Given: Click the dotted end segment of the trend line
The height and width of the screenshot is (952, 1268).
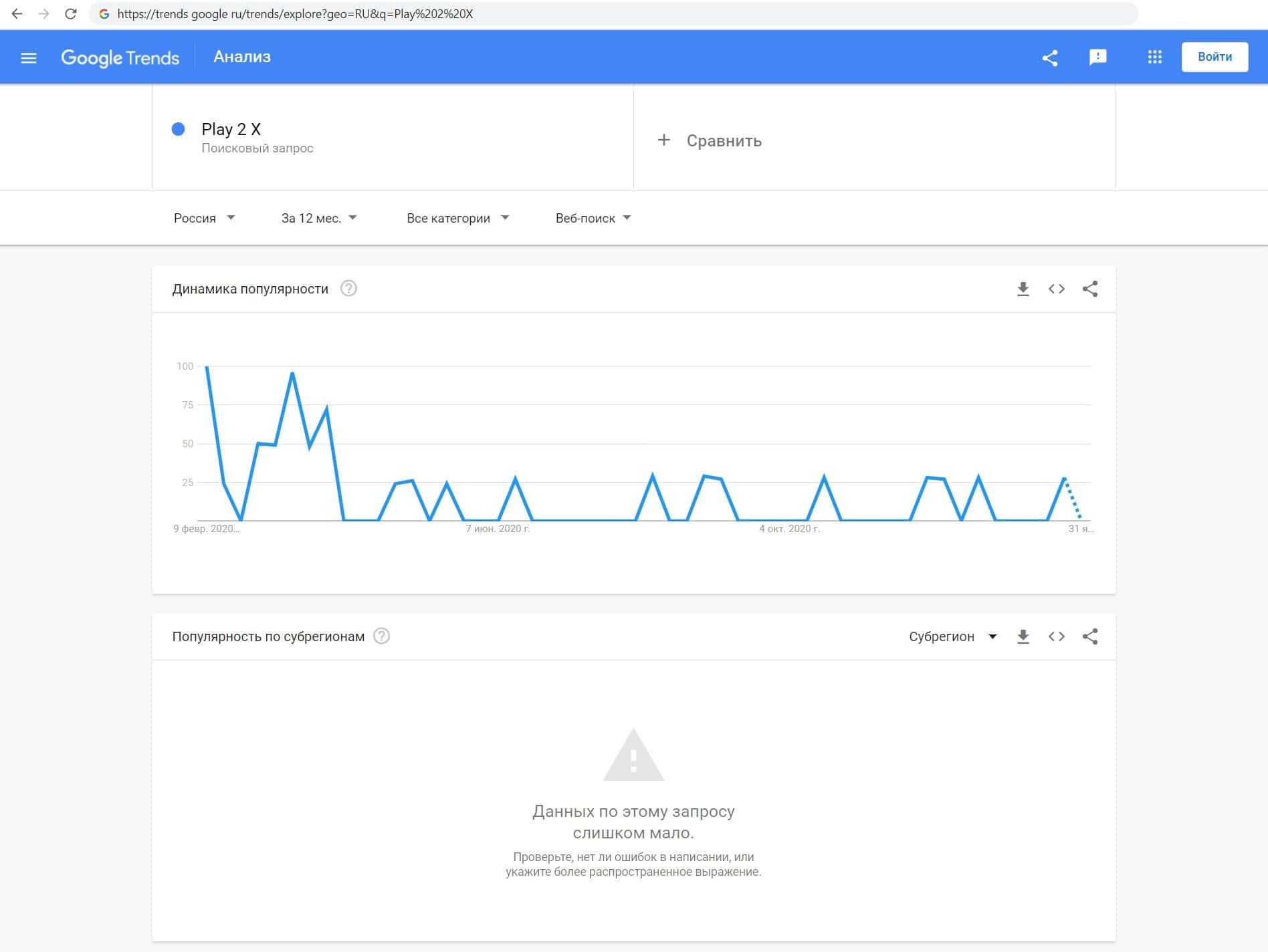Looking at the screenshot, I should (x=1072, y=498).
